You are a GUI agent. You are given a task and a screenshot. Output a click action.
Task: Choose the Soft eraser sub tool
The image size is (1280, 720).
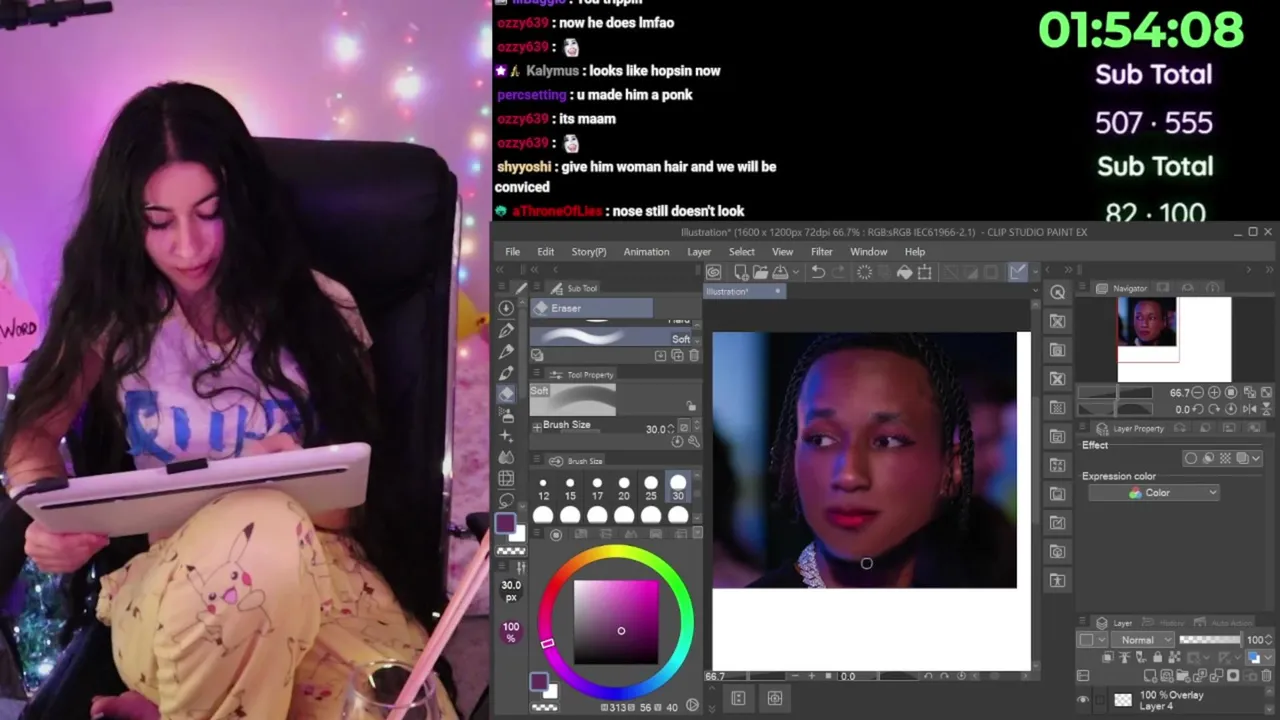click(x=613, y=337)
